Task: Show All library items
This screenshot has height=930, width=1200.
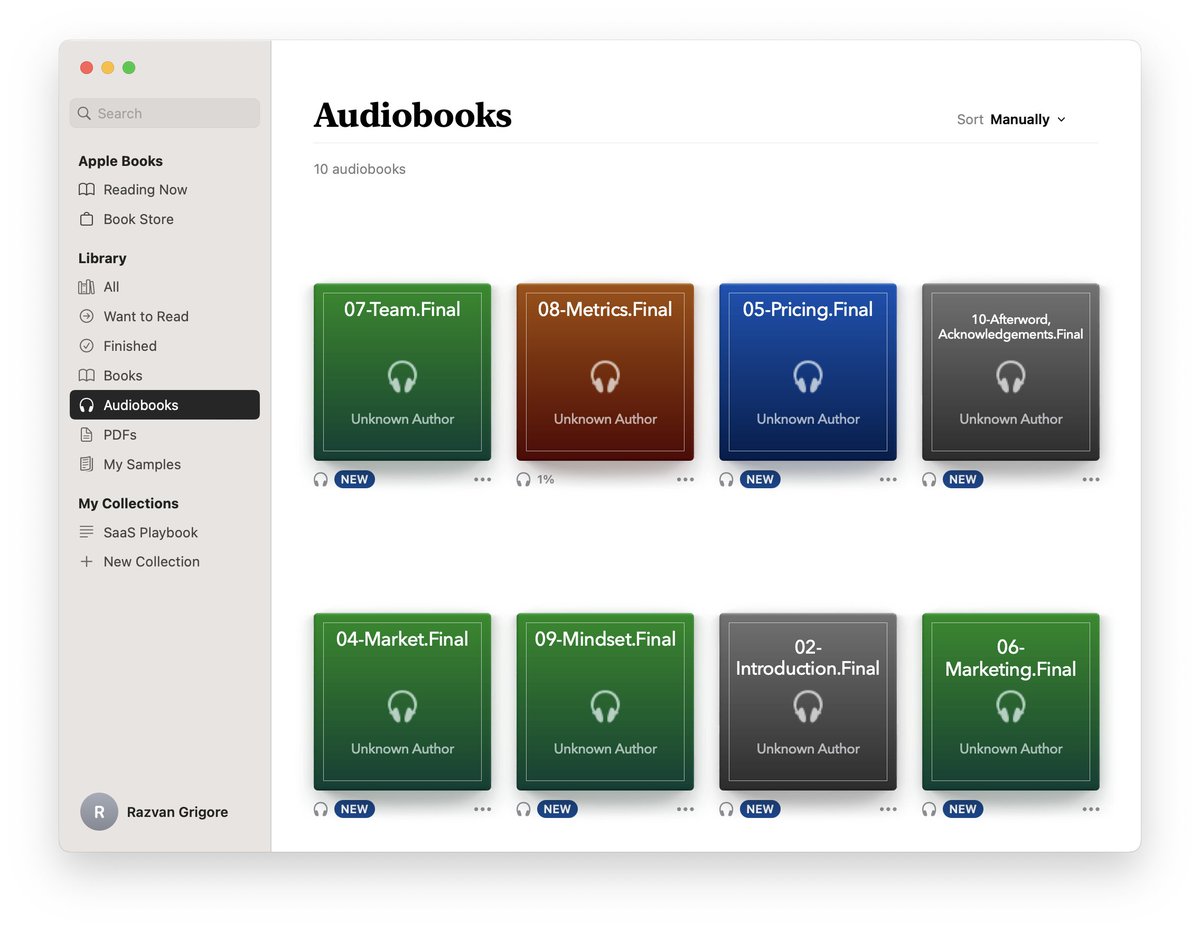Action: (x=165, y=286)
